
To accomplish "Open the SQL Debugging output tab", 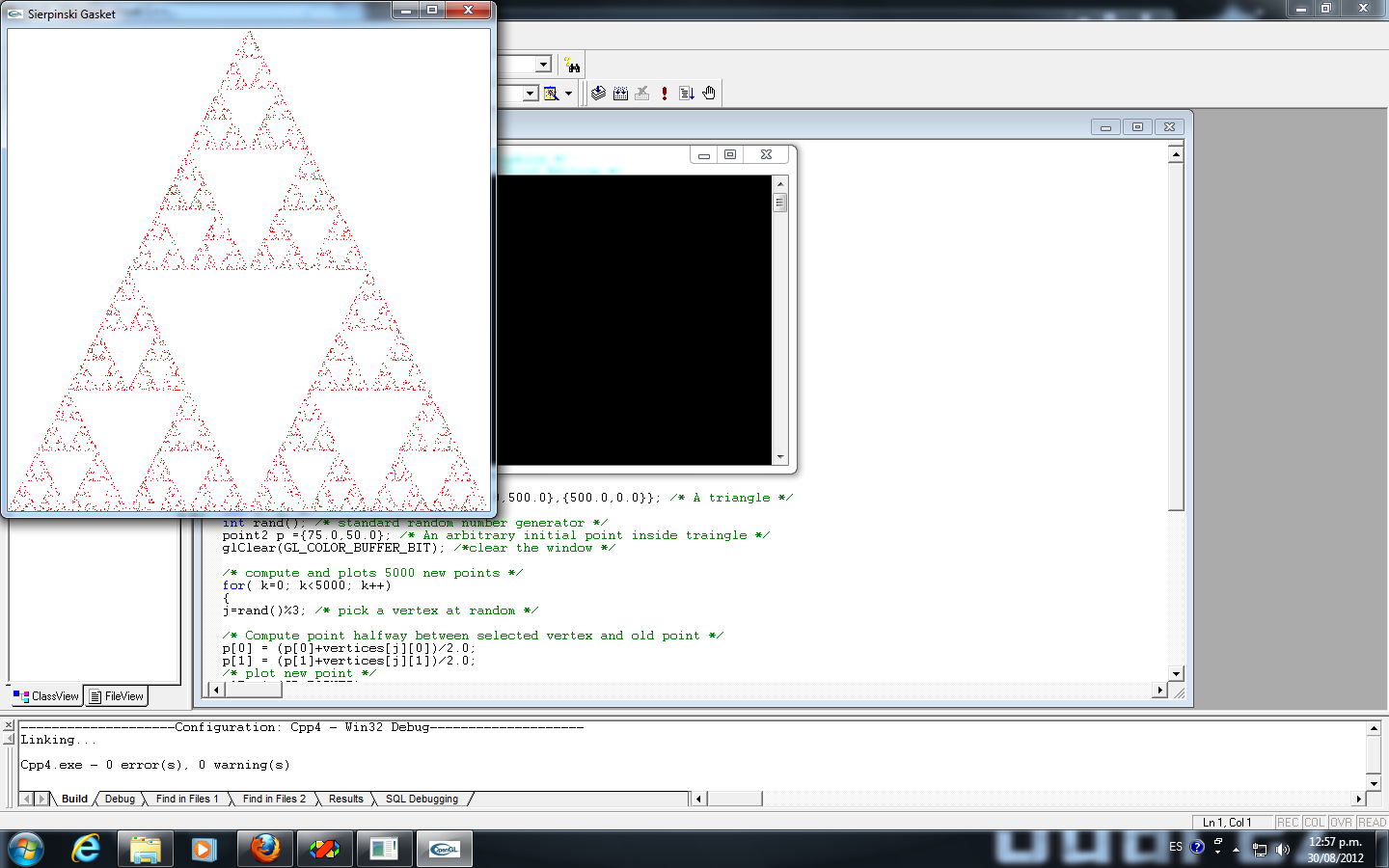I will (x=422, y=799).
